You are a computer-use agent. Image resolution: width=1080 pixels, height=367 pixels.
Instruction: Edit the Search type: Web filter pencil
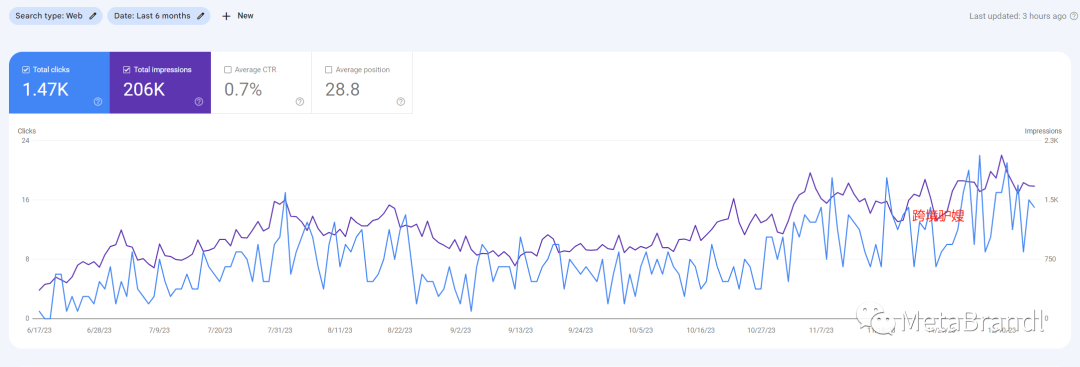point(93,16)
